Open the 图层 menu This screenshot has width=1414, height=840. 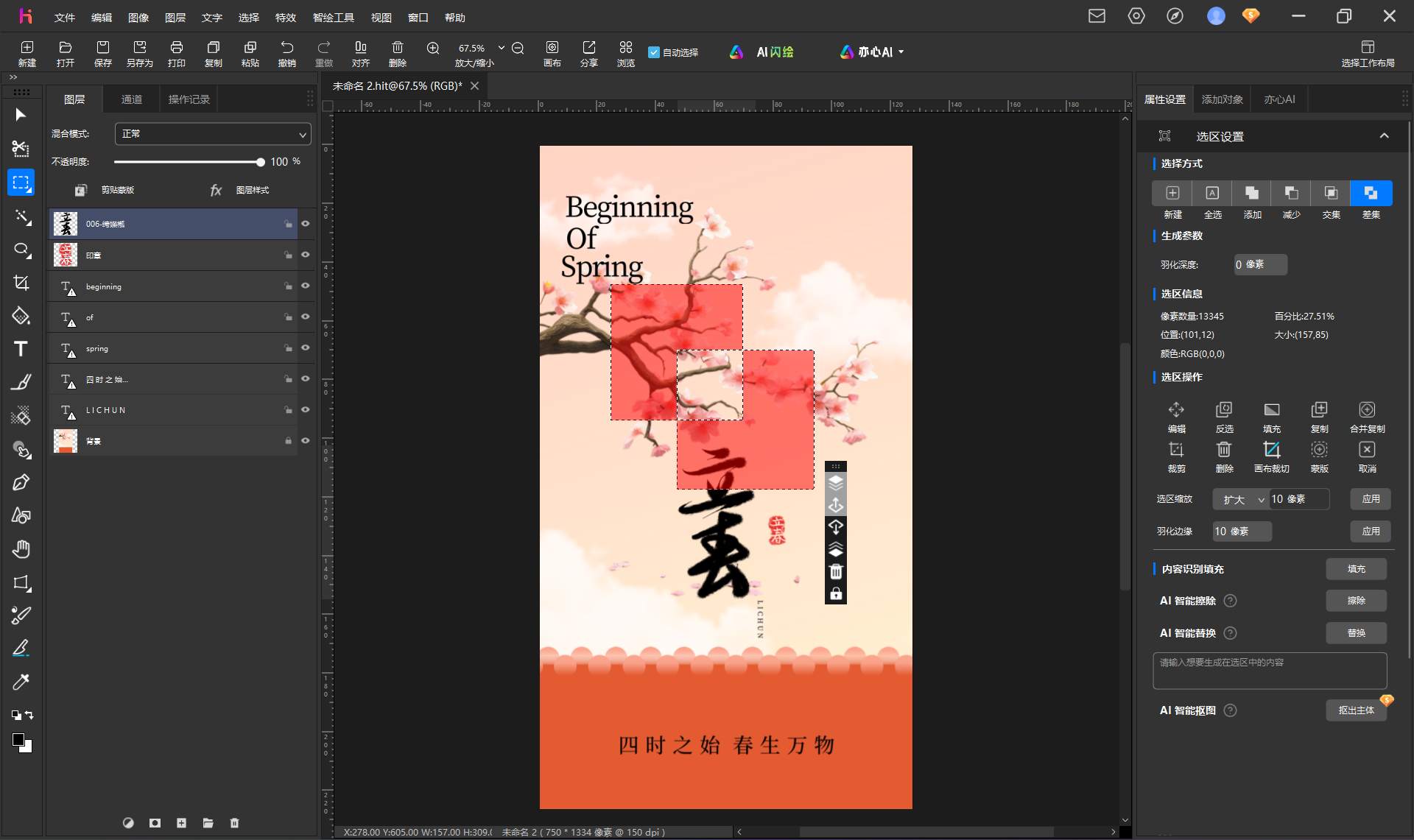tap(175, 17)
